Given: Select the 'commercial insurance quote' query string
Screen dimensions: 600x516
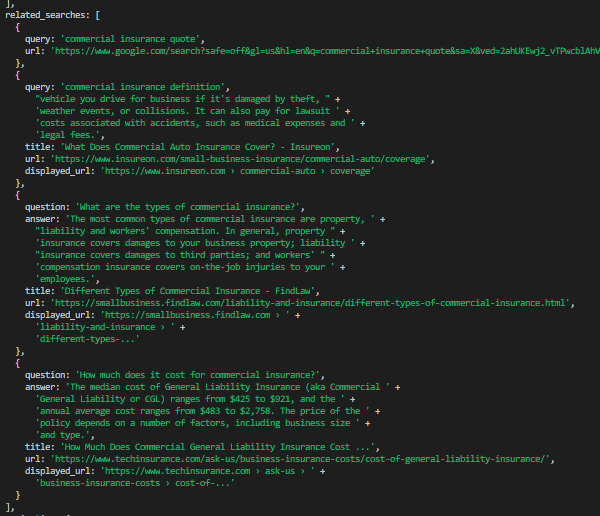Looking at the screenshot, I should (130, 39).
